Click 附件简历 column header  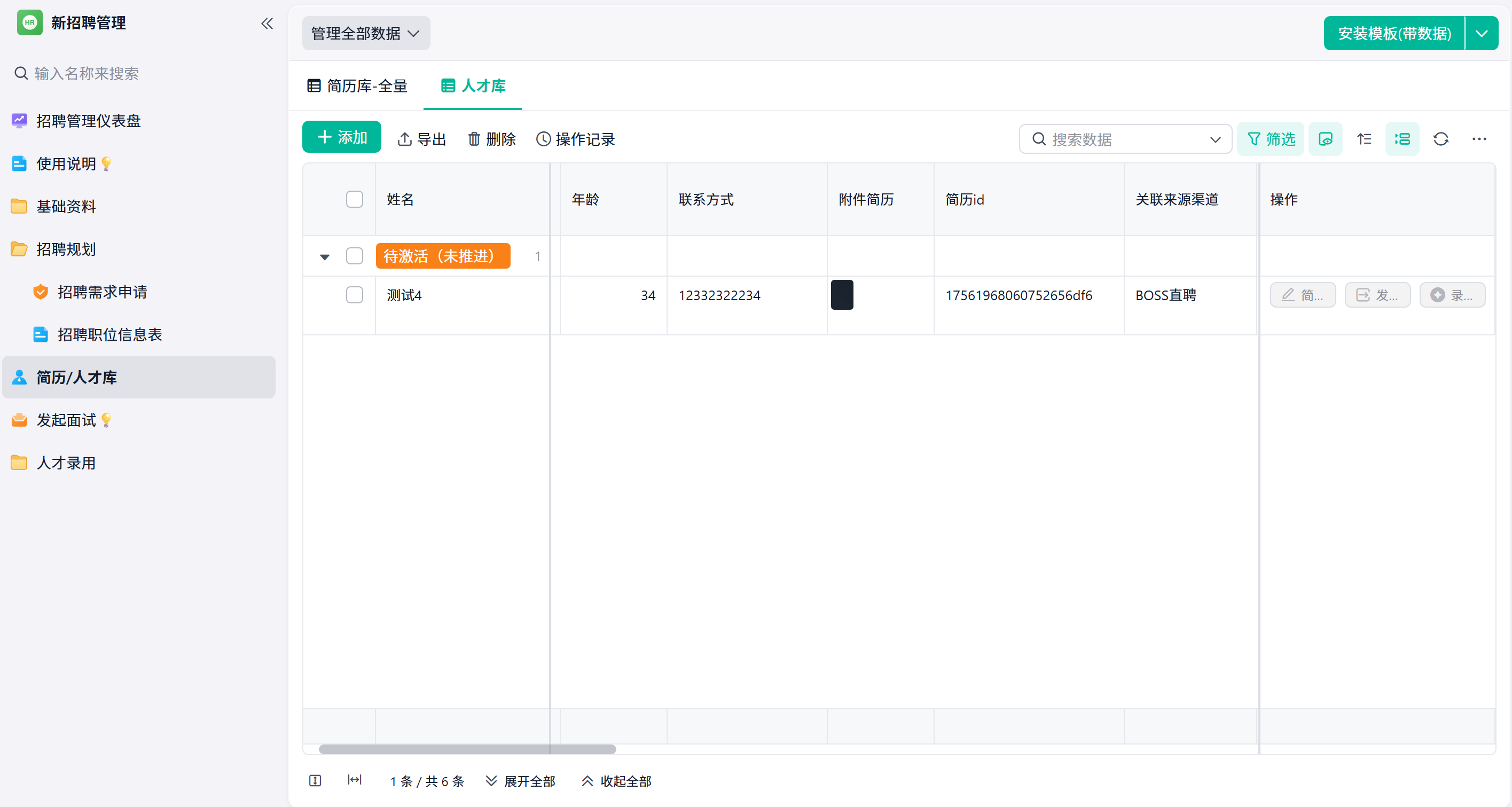(x=880, y=200)
